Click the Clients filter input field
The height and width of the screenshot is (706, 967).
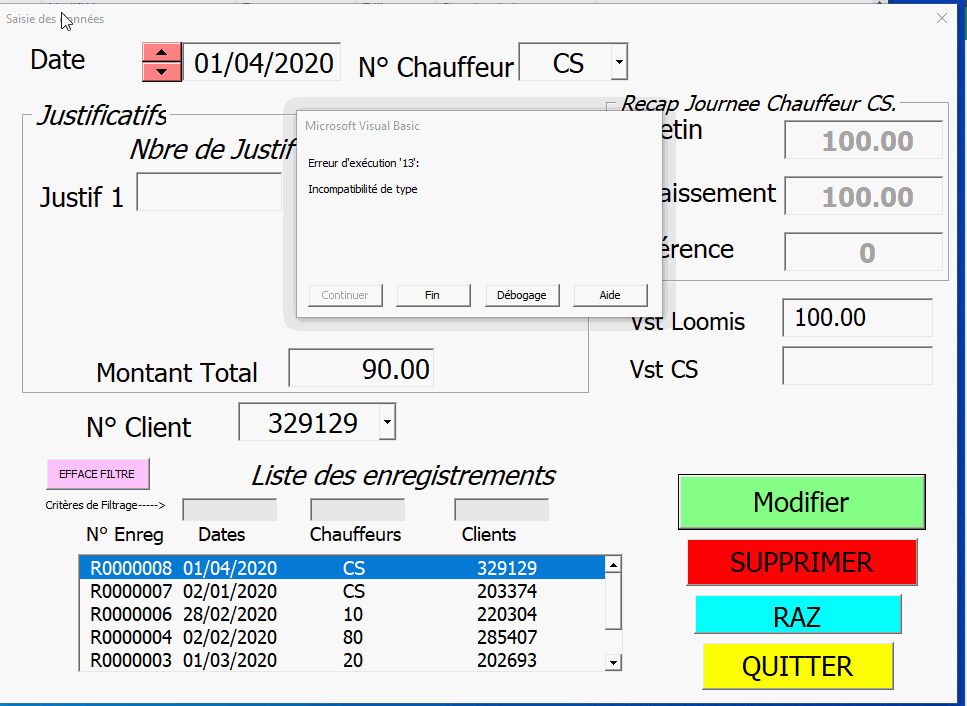[501, 510]
